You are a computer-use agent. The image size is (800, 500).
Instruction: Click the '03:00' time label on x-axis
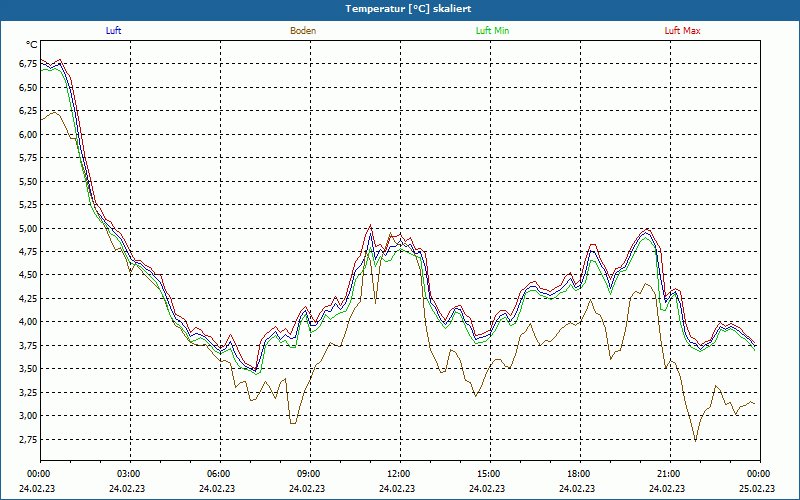[129, 474]
